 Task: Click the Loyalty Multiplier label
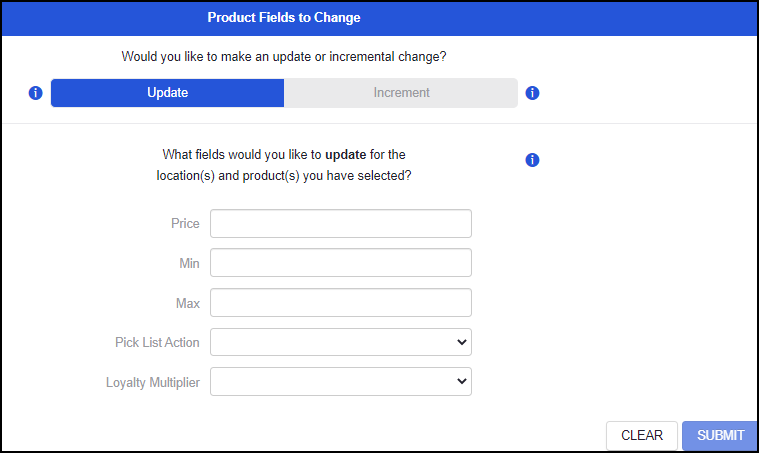coord(153,382)
